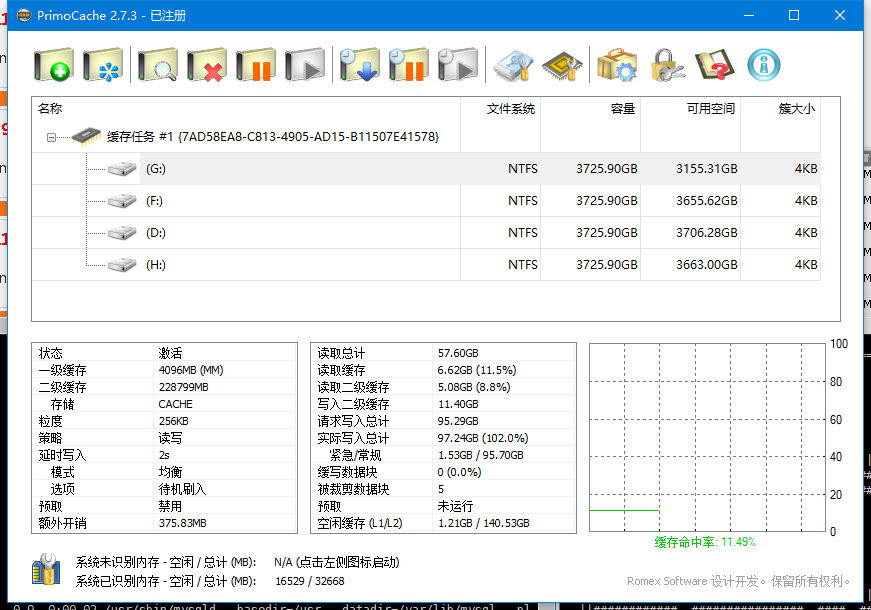Click the delete cache task red X icon
Image resolution: width=871 pixels, height=610 pixels.
tap(207, 66)
